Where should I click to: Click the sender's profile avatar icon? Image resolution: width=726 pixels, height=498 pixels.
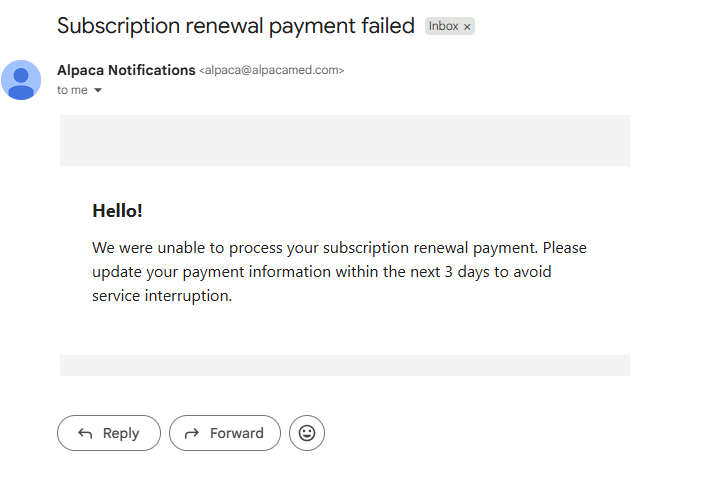click(x=21, y=80)
